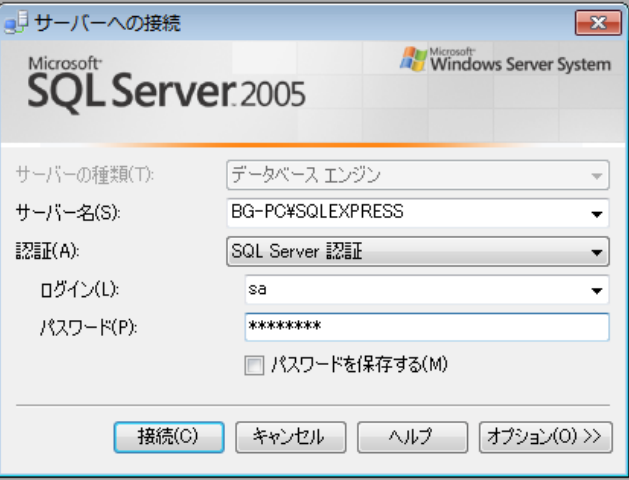Click the サーバー名(S) label
This screenshot has width=629, height=480.
click(x=68, y=213)
